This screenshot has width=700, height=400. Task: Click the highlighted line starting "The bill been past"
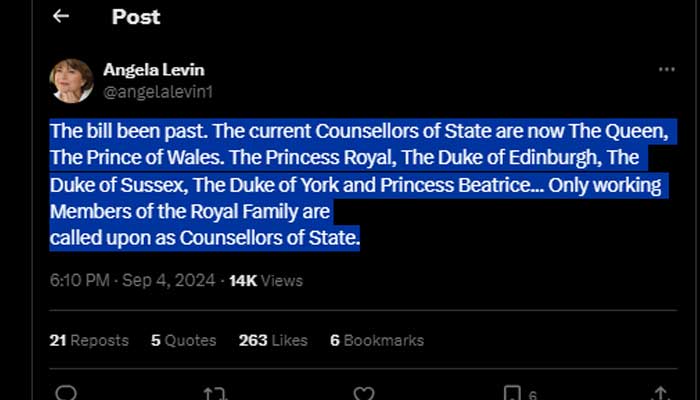tap(358, 131)
